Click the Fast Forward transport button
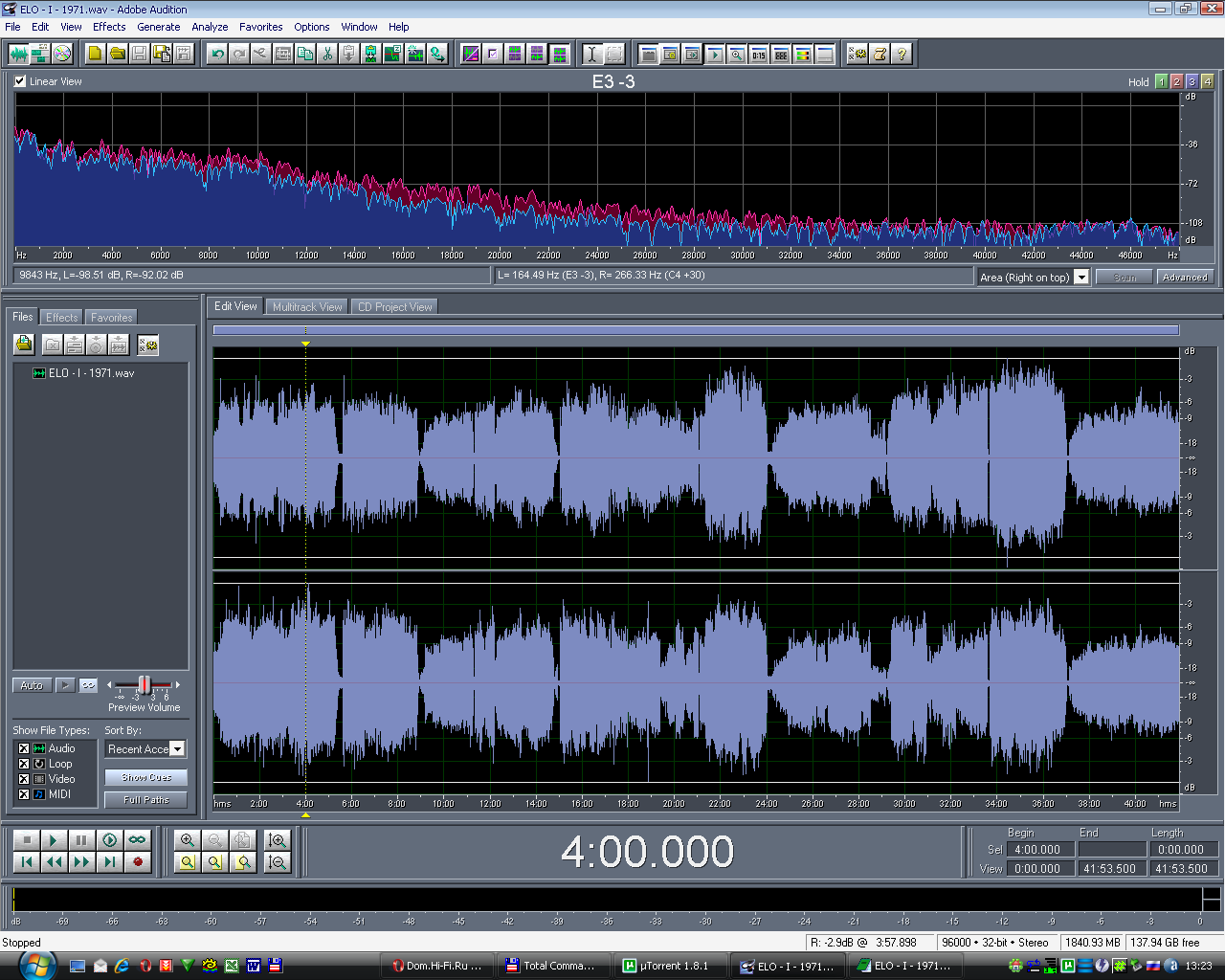Screen dimensions: 1225x980 (81, 862)
